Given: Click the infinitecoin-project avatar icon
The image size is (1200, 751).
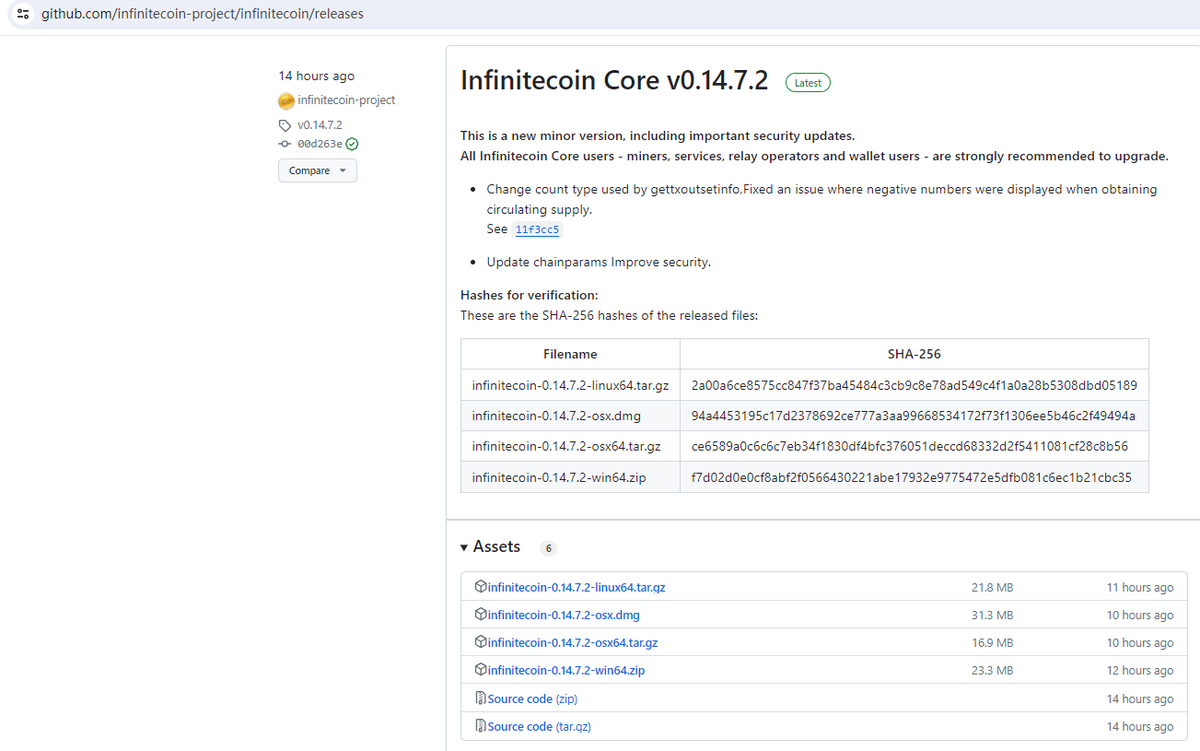Looking at the screenshot, I should (286, 100).
